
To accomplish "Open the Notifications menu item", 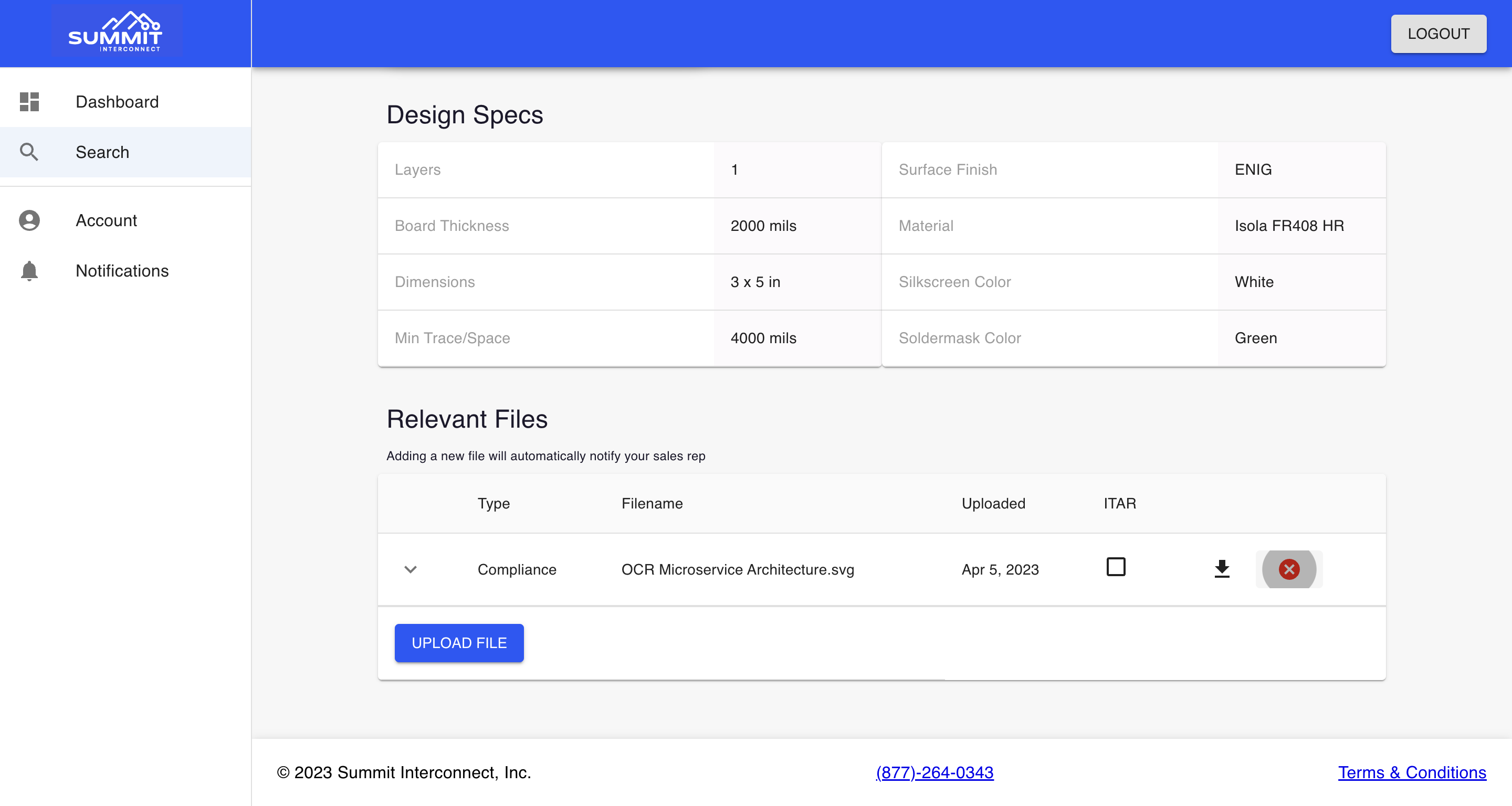I will (x=125, y=271).
